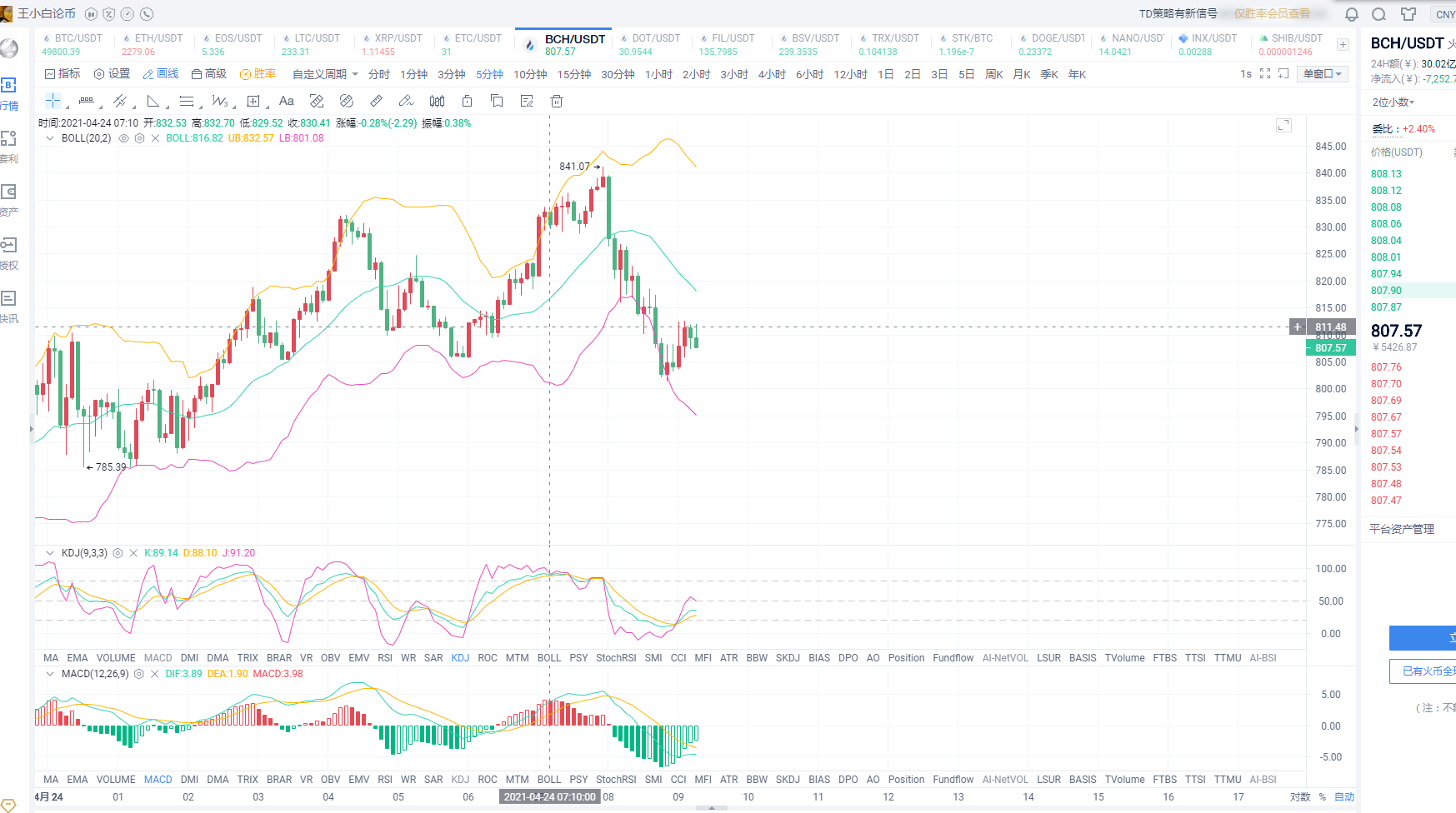Add a trading pair tab with plus
The image size is (1456, 813).
[1343, 45]
